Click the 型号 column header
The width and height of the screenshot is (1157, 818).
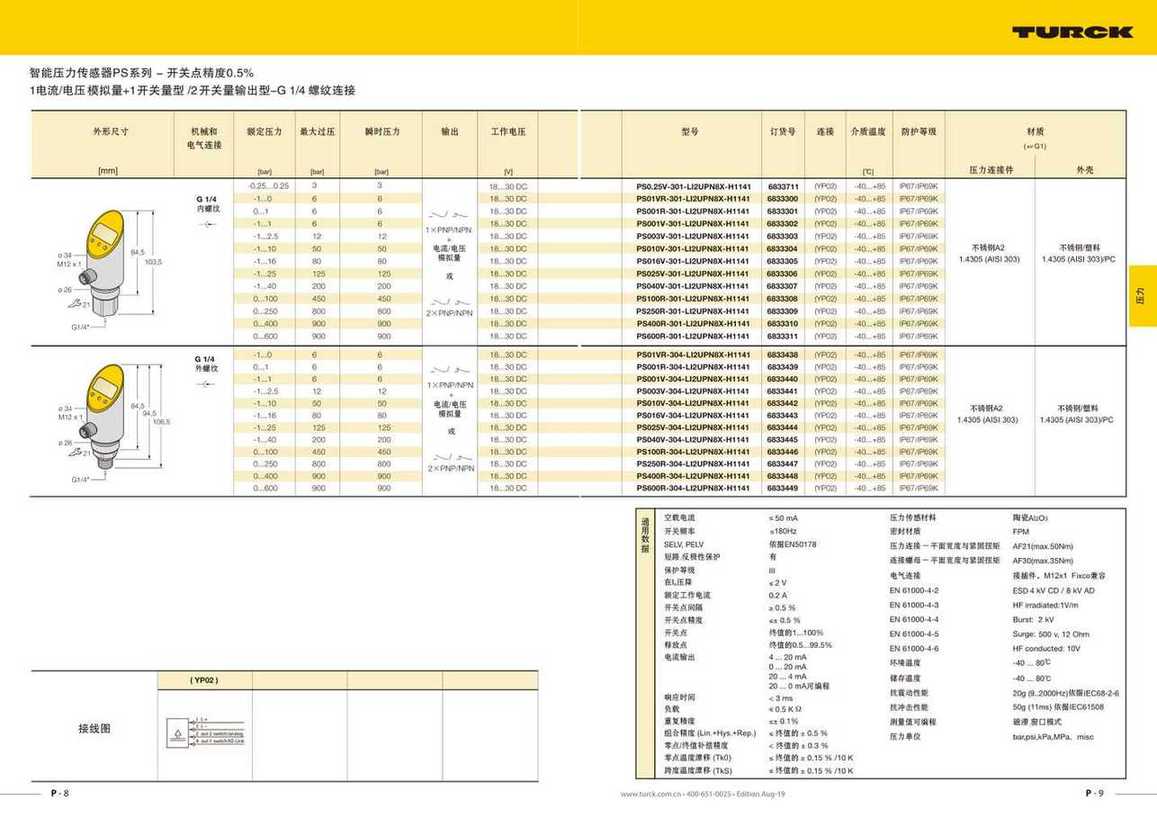[690, 131]
